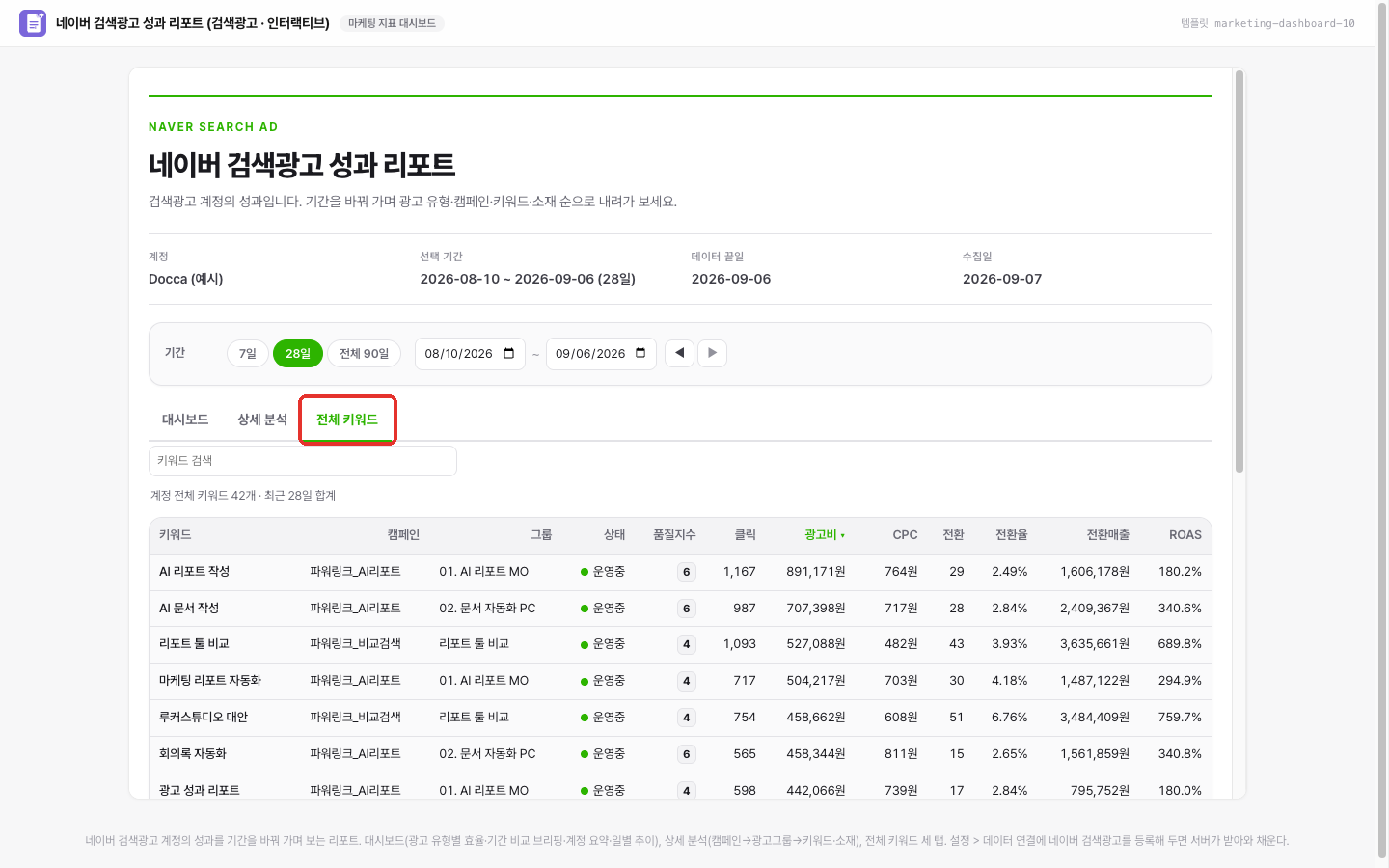This screenshot has width=1389, height=868.
Task: Click the inner report panel scrollbar
Action: (1239, 271)
